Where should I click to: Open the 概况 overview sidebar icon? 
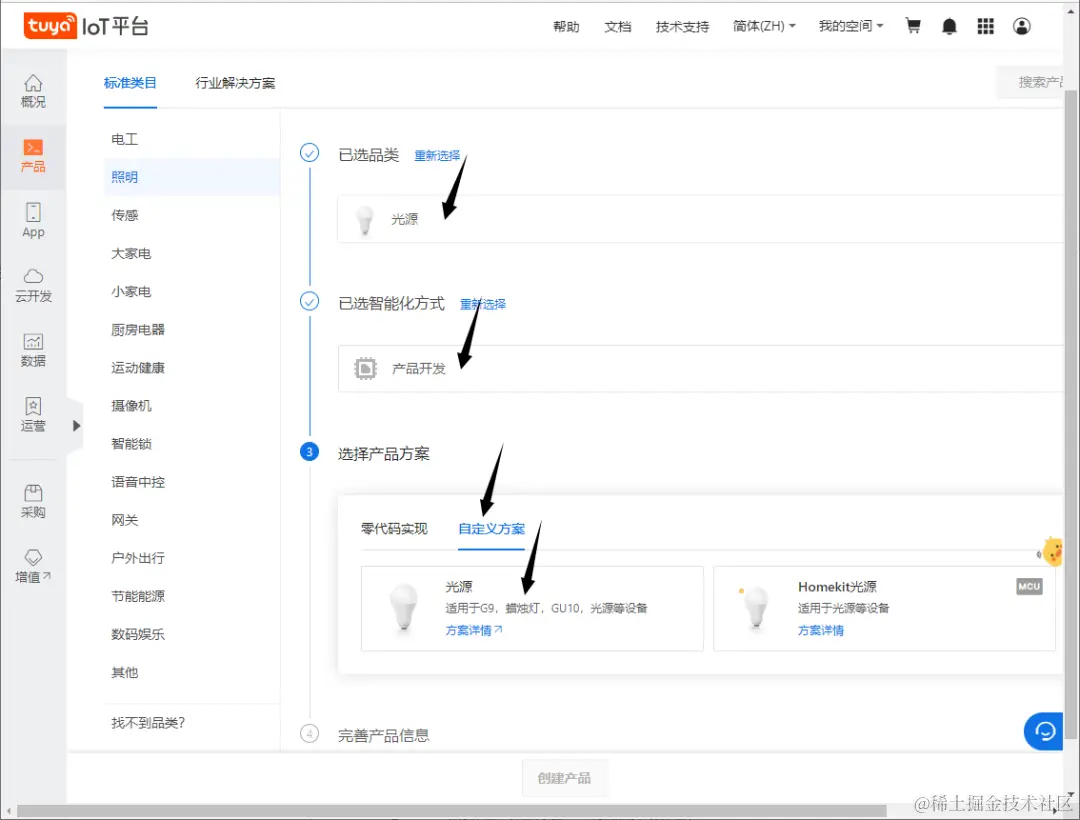tap(33, 92)
